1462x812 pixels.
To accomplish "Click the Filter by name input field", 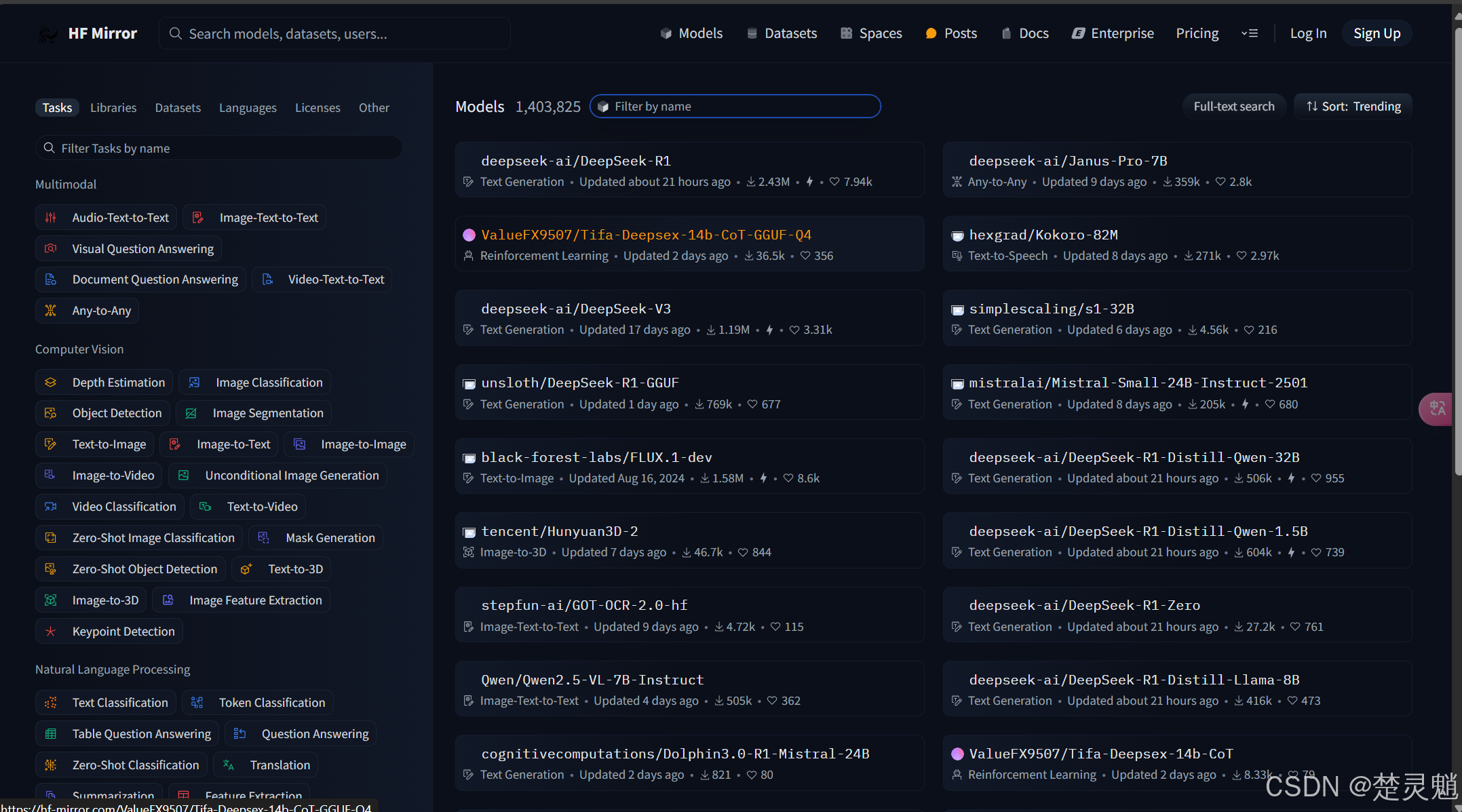I will click(735, 107).
